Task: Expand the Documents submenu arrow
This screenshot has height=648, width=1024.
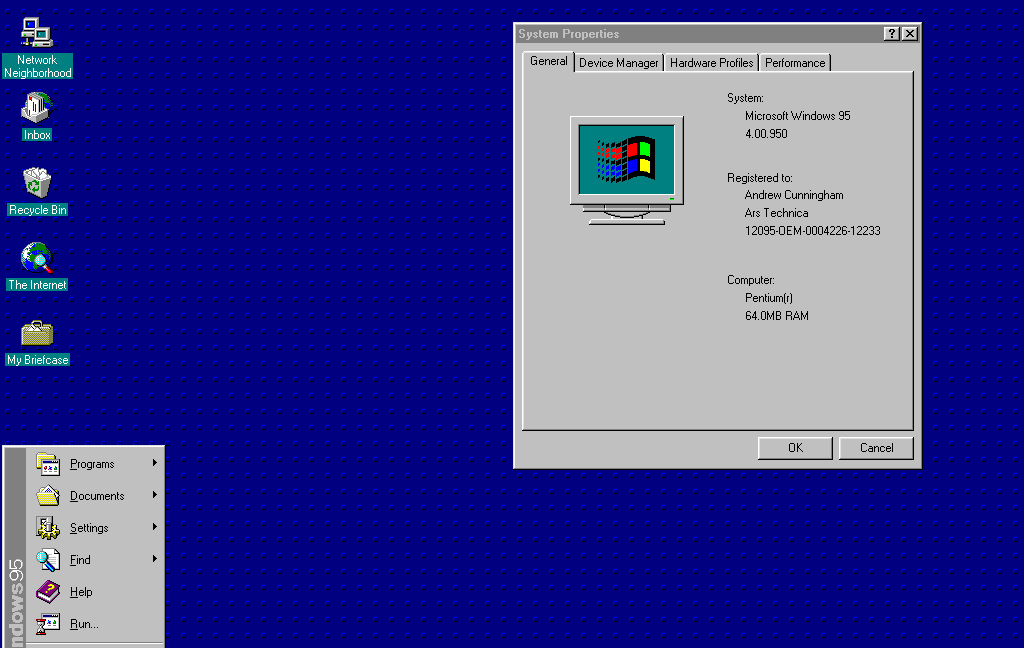Action: point(155,495)
